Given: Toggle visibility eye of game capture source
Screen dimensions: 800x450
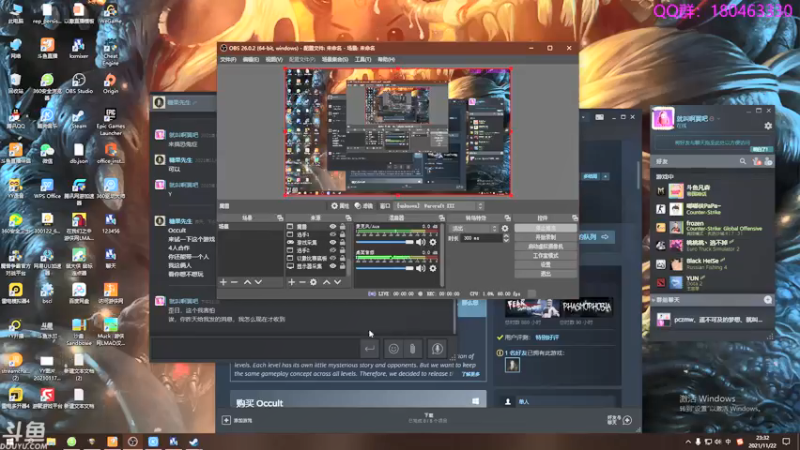Looking at the screenshot, I should click(x=333, y=242).
